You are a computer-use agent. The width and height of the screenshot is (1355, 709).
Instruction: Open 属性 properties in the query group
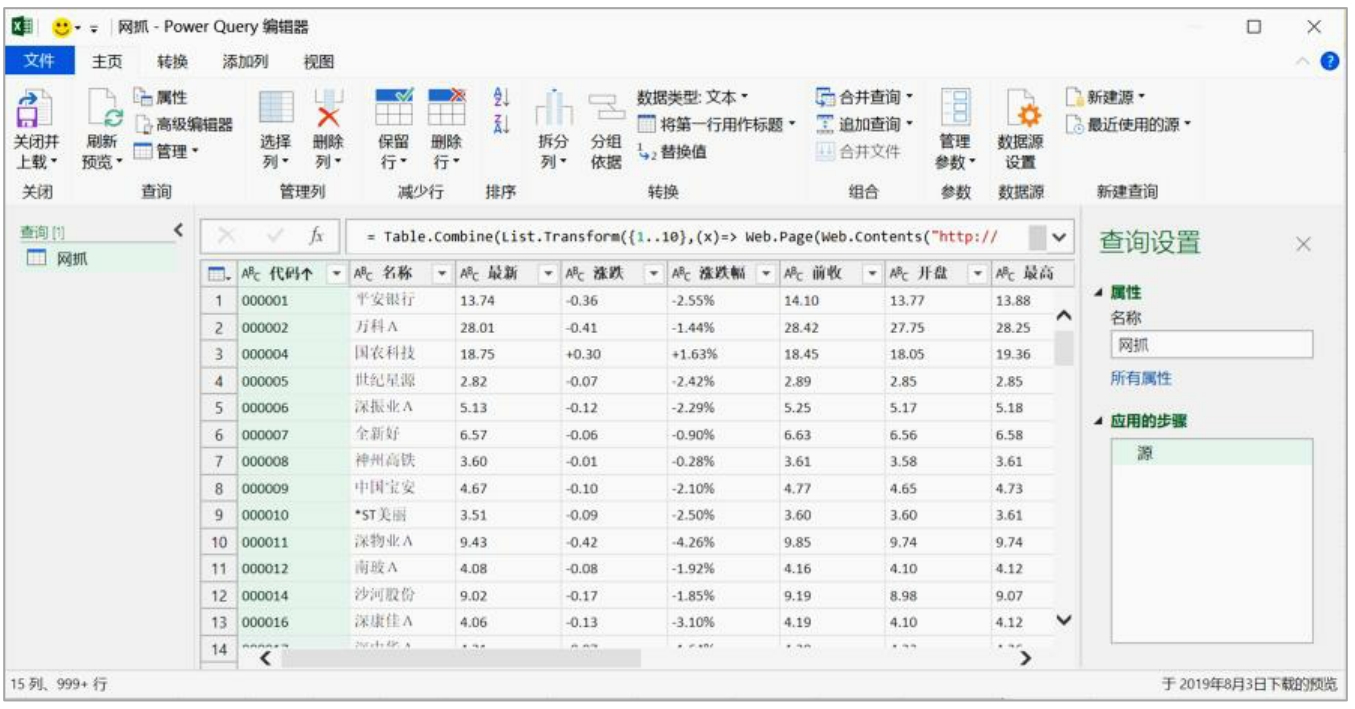[161, 97]
